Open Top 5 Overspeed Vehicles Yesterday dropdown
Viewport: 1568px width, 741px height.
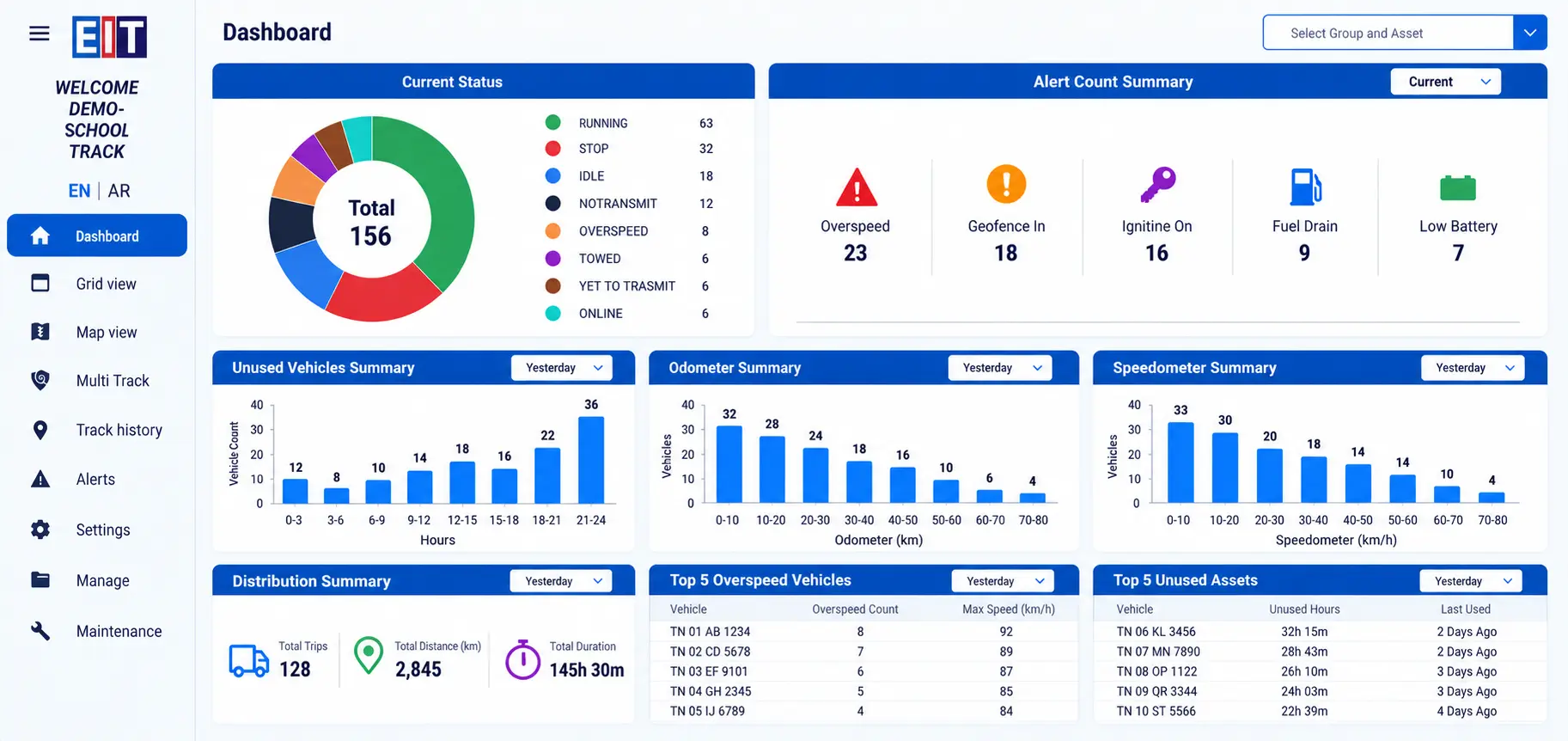(x=1003, y=581)
